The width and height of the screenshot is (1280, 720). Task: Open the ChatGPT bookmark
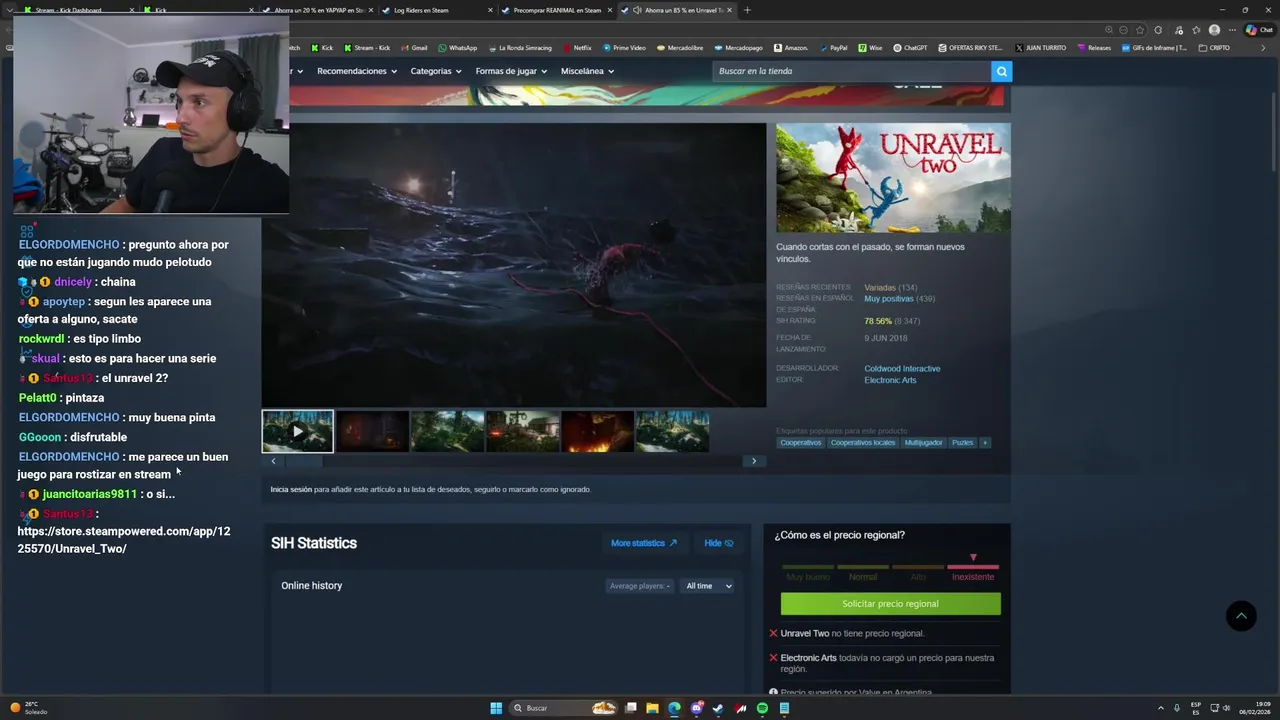911,48
